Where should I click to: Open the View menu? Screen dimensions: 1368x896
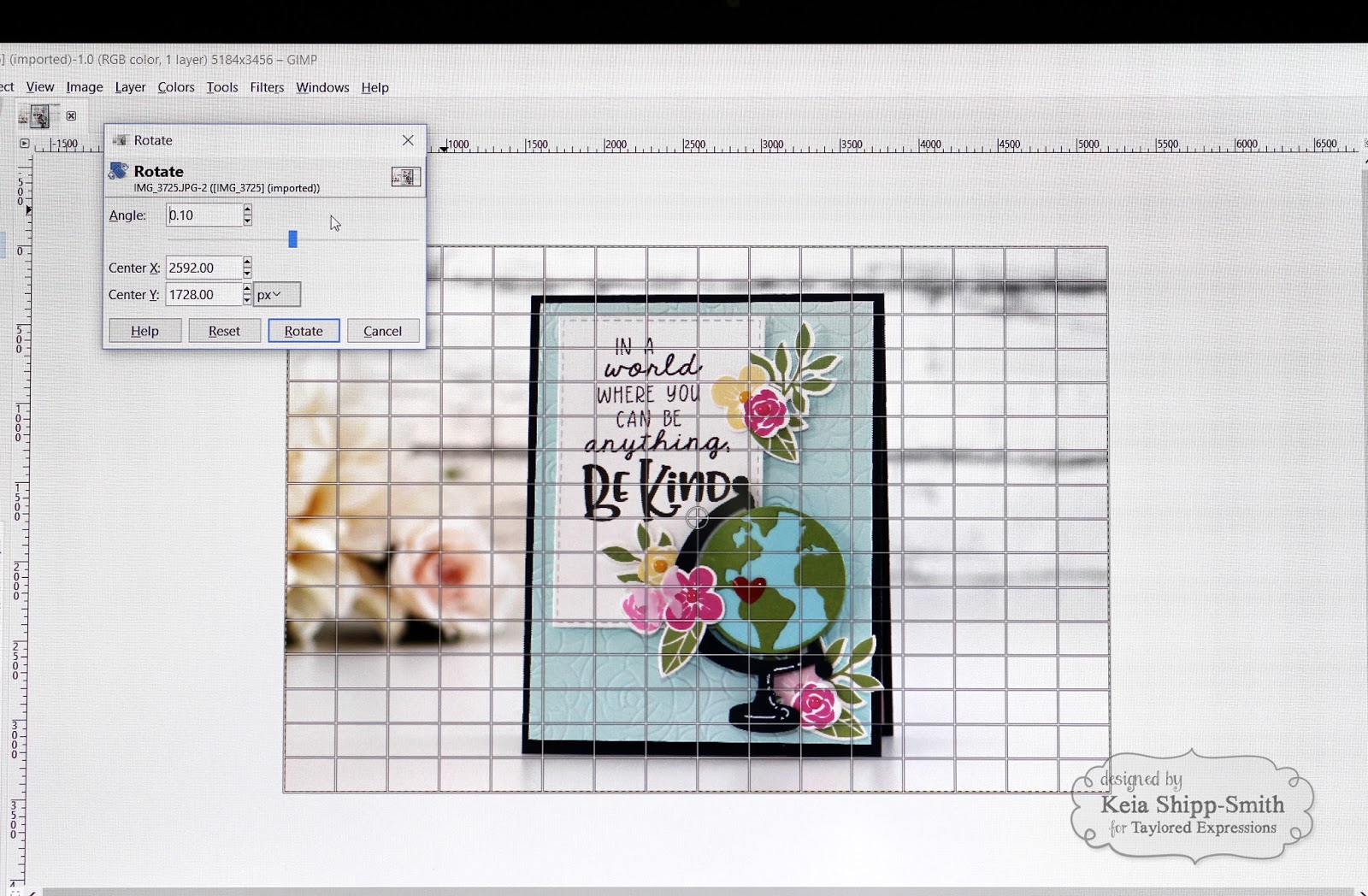(40, 87)
